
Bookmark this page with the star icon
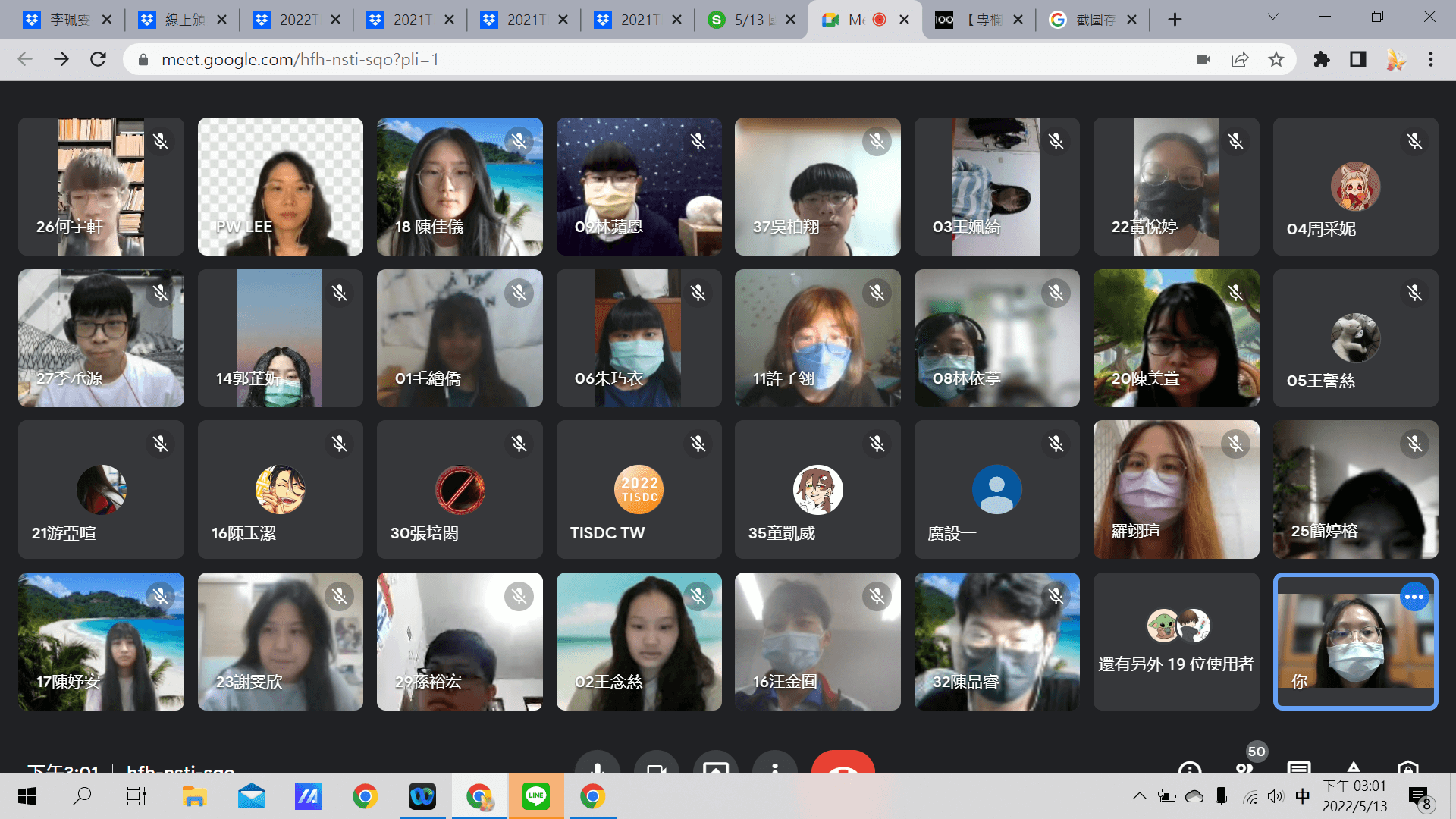(x=1276, y=59)
